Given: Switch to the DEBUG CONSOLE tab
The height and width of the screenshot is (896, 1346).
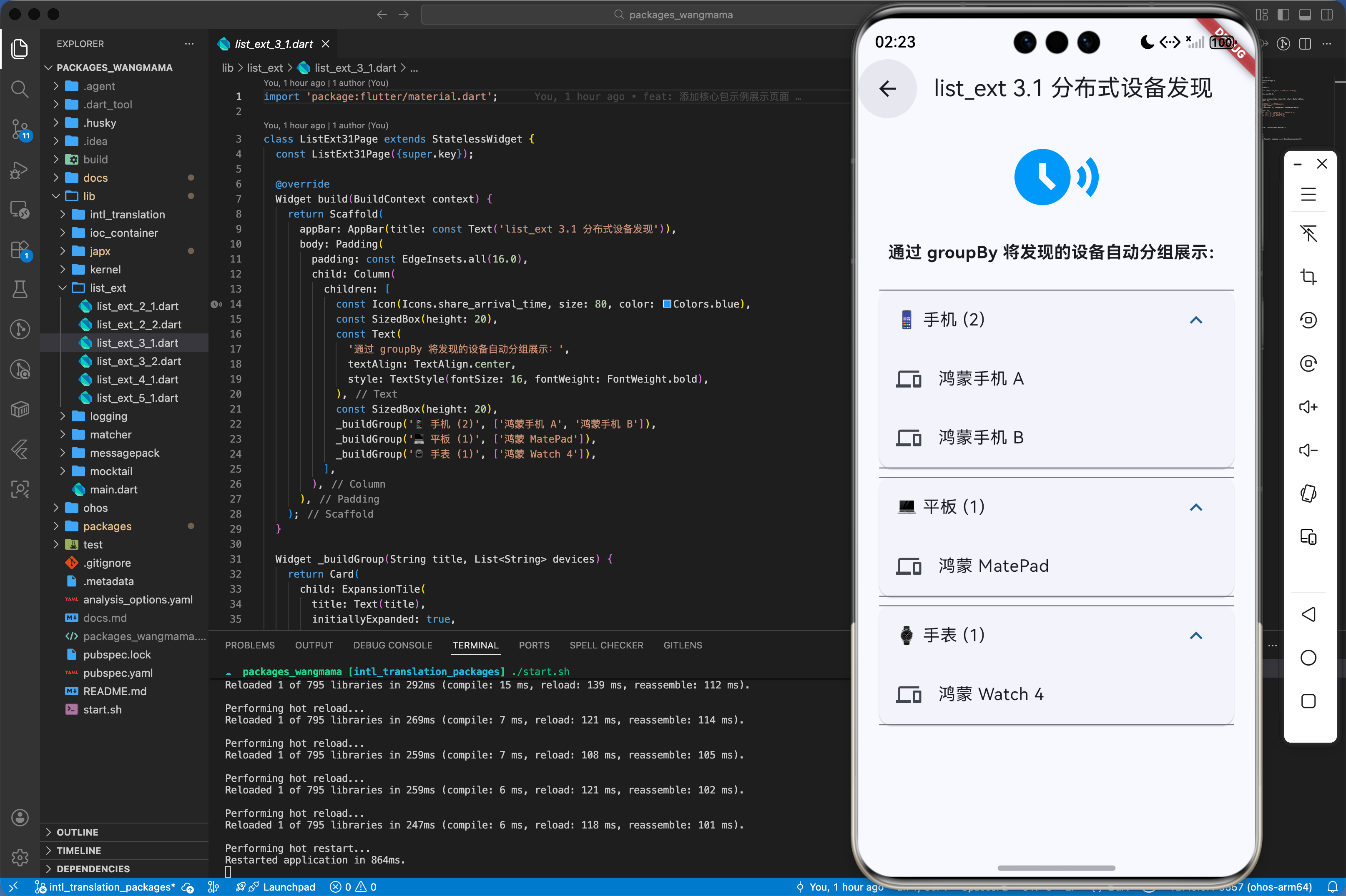Looking at the screenshot, I should (392, 645).
